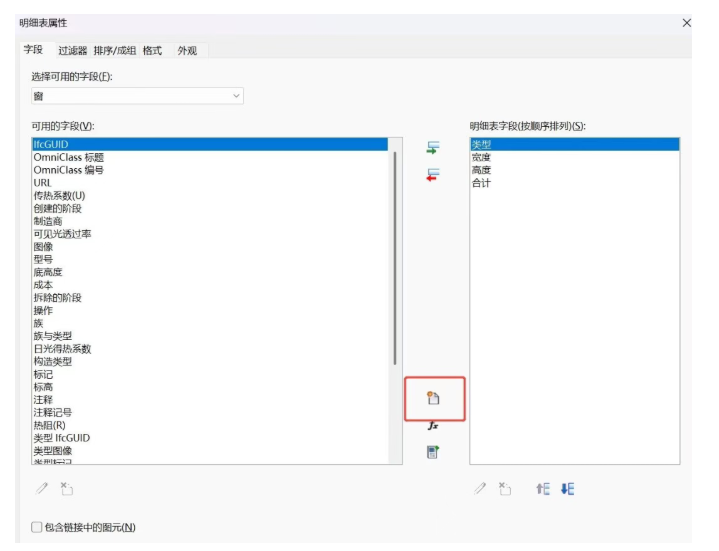The height and width of the screenshot is (551, 719).
Task: Click the available fields list scrollbar
Action: (395, 258)
